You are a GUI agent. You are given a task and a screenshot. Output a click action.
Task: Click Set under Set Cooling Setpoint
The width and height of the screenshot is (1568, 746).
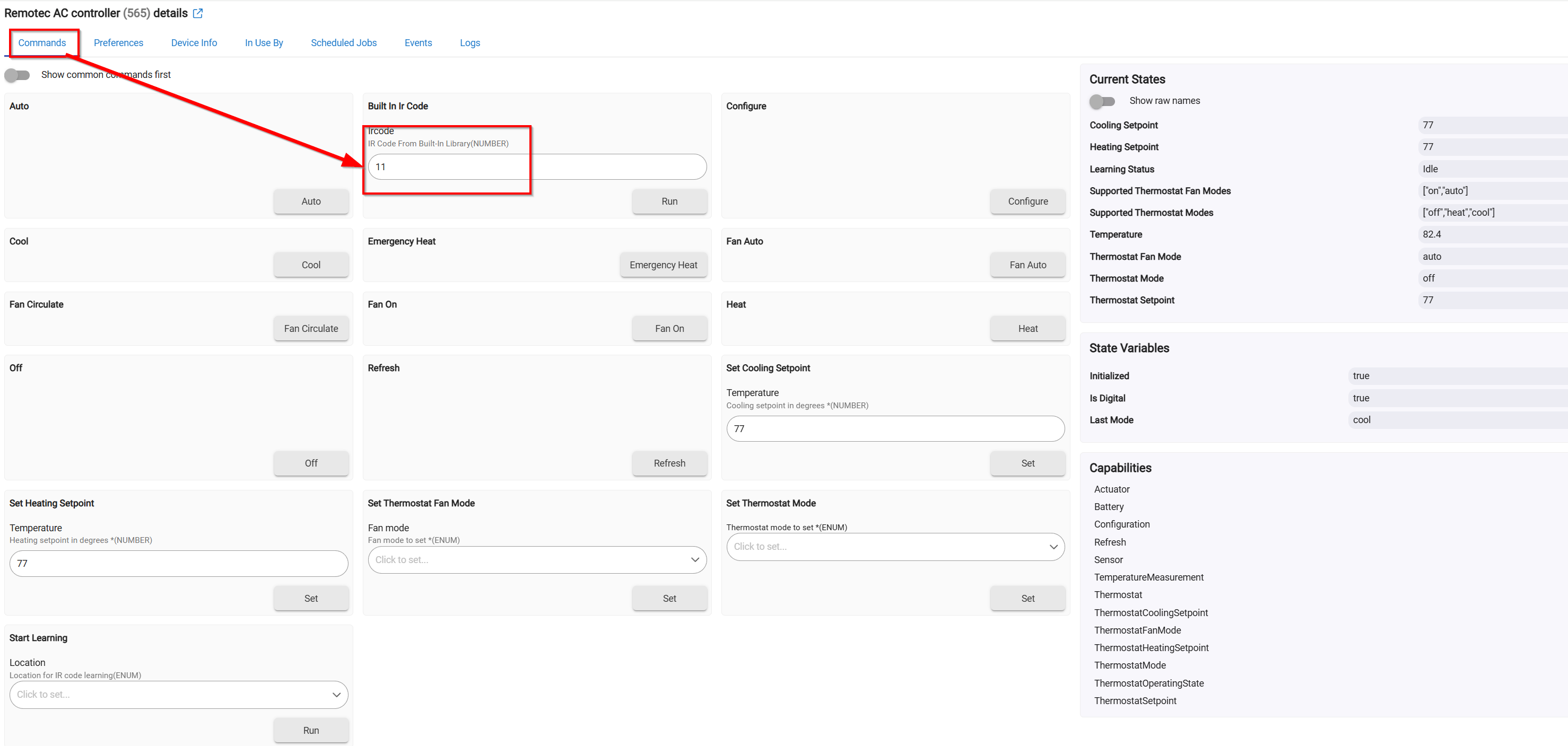(x=1027, y=463)
